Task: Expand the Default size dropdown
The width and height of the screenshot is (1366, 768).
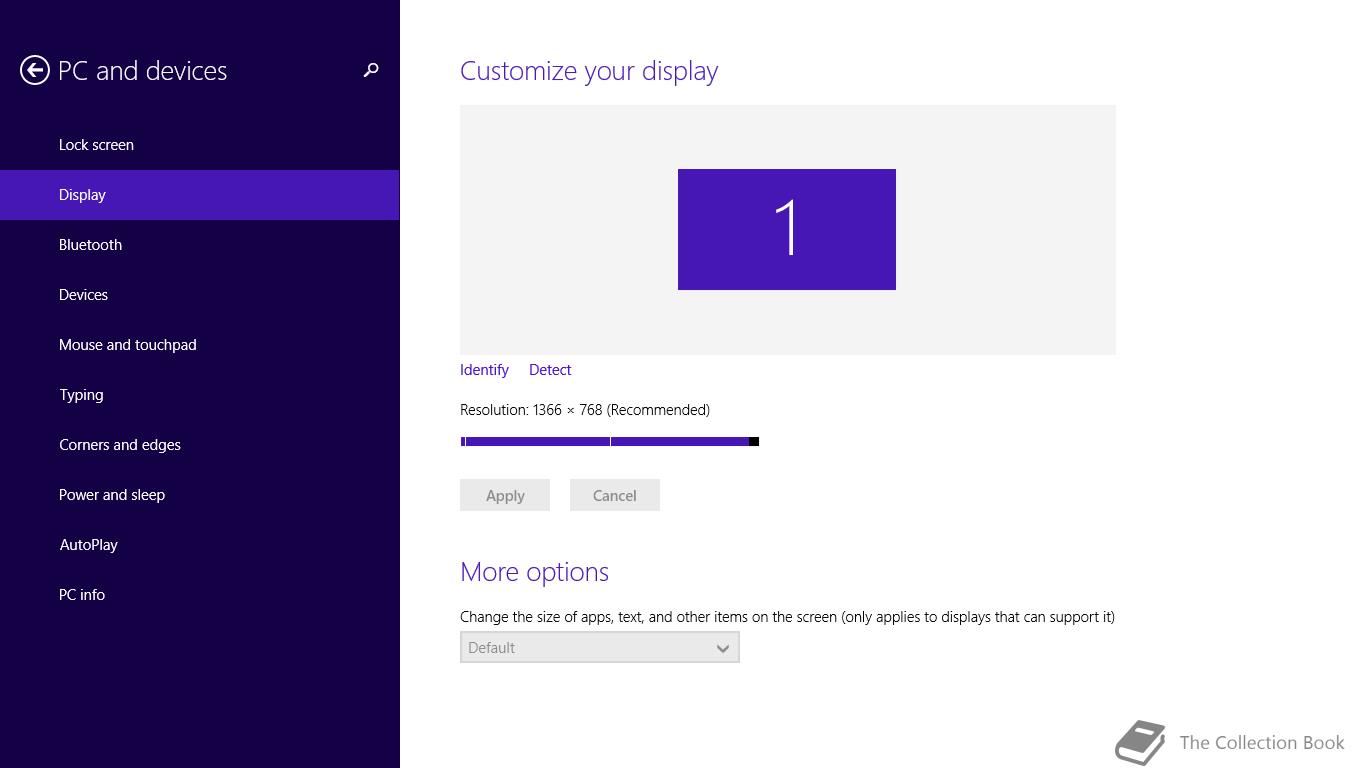Action: tap(600, 647)
